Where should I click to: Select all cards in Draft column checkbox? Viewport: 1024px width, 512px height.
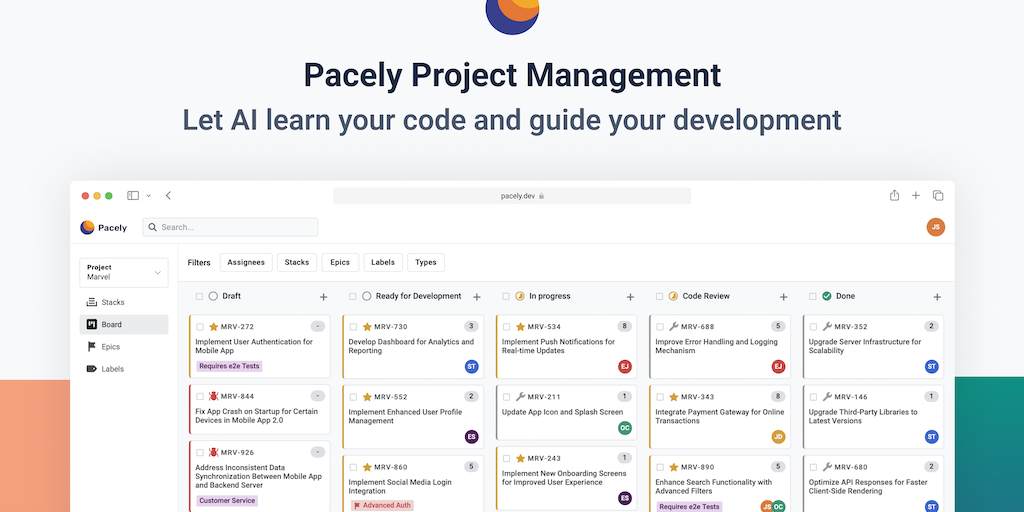click(200, 296)
